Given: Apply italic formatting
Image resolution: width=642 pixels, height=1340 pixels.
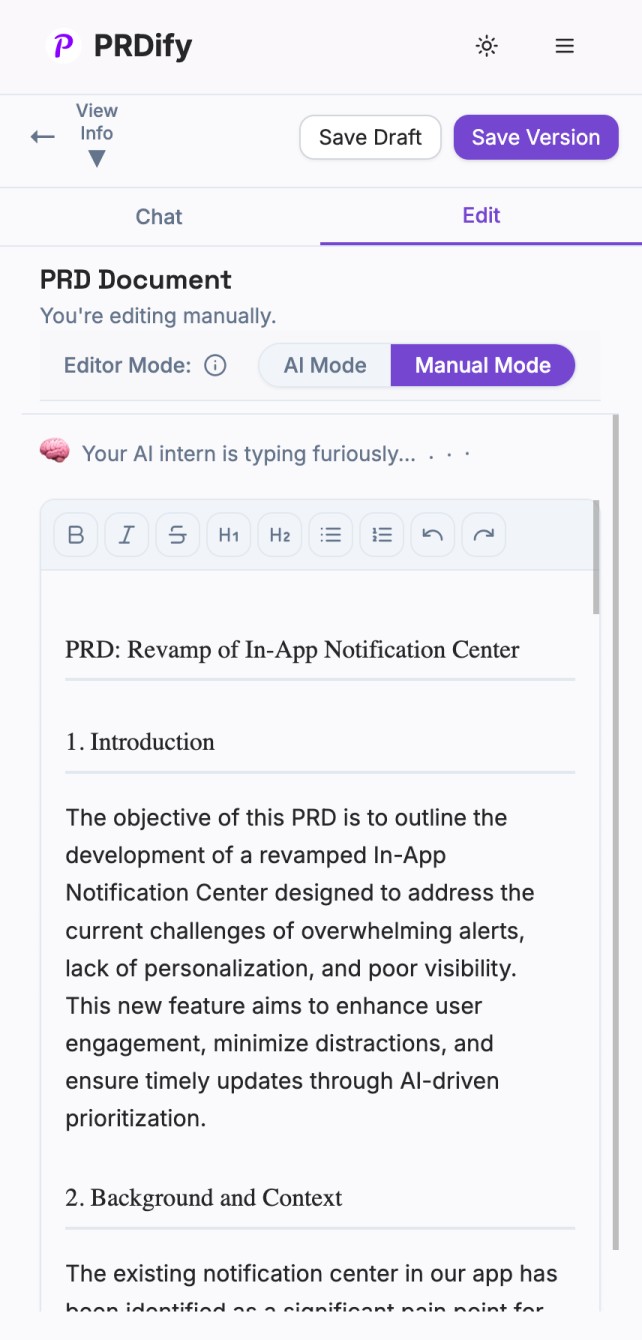Looking at the screenshot, I should click(126, 534).
